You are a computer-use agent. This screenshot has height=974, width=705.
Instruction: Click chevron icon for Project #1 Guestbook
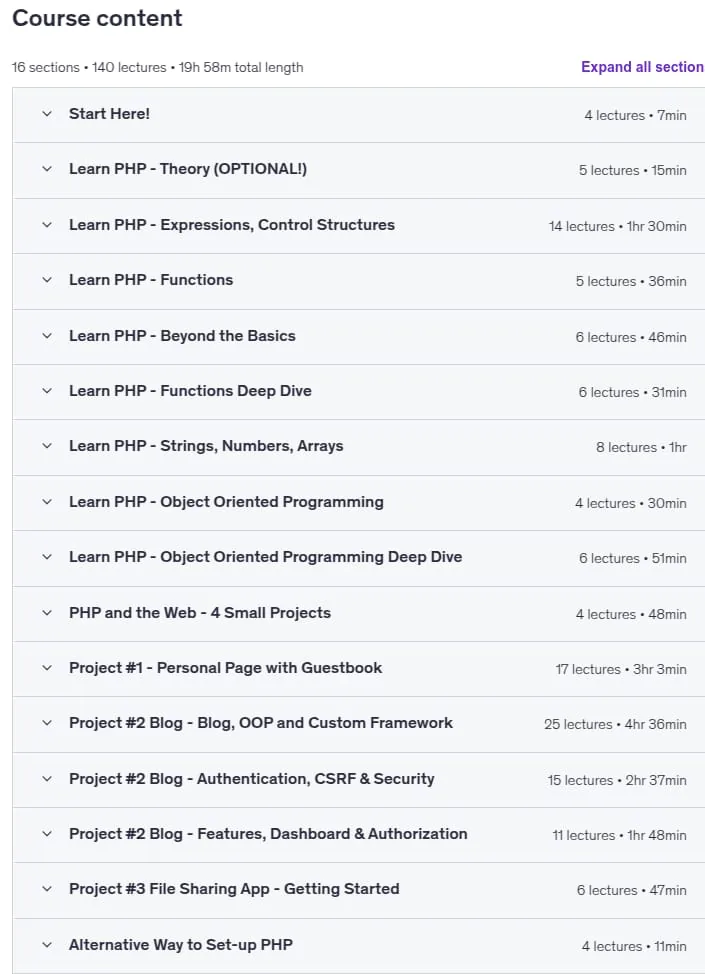(x=47, y=668)
